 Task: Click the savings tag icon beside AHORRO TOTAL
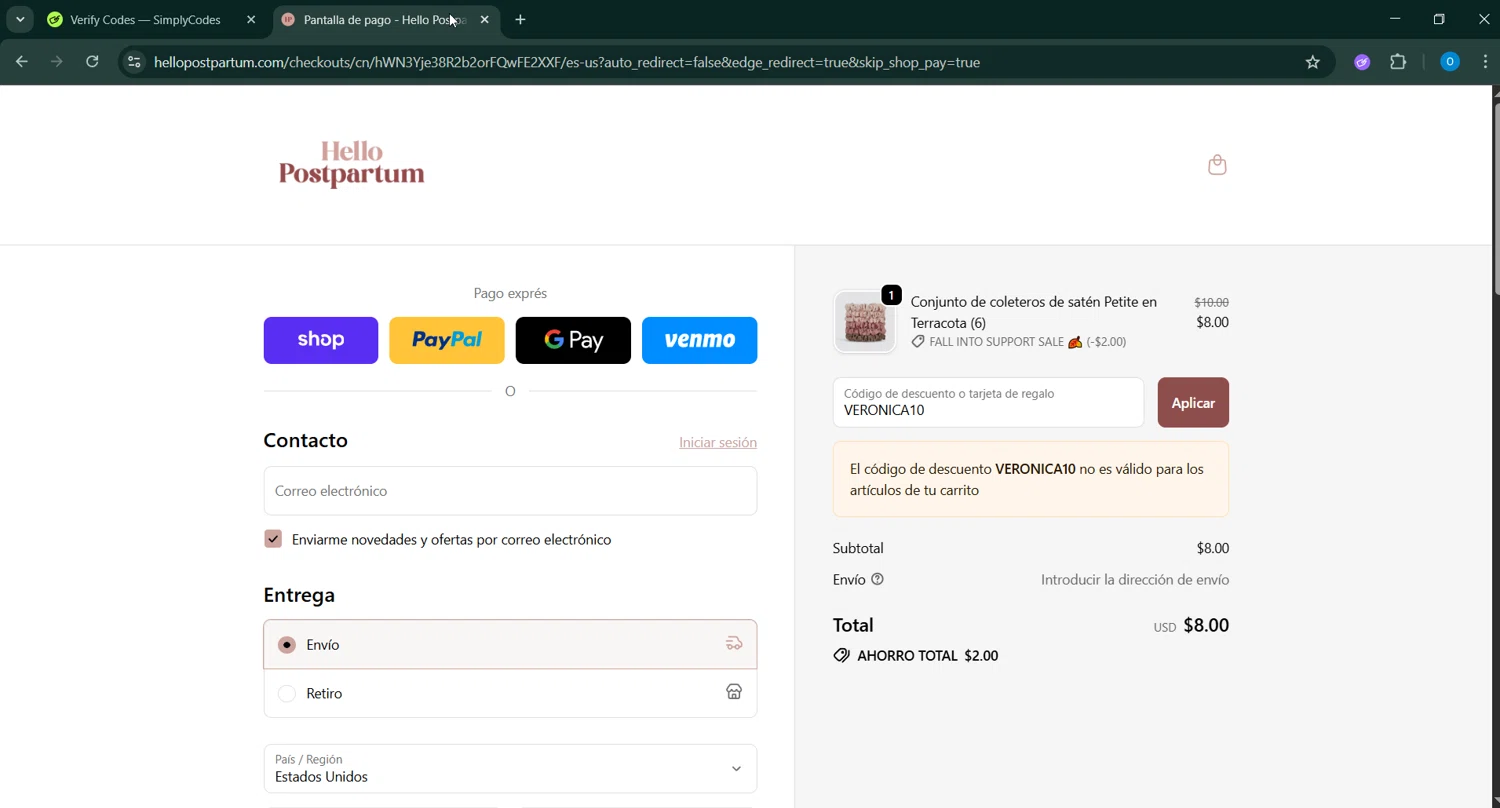tap(841, 656)
